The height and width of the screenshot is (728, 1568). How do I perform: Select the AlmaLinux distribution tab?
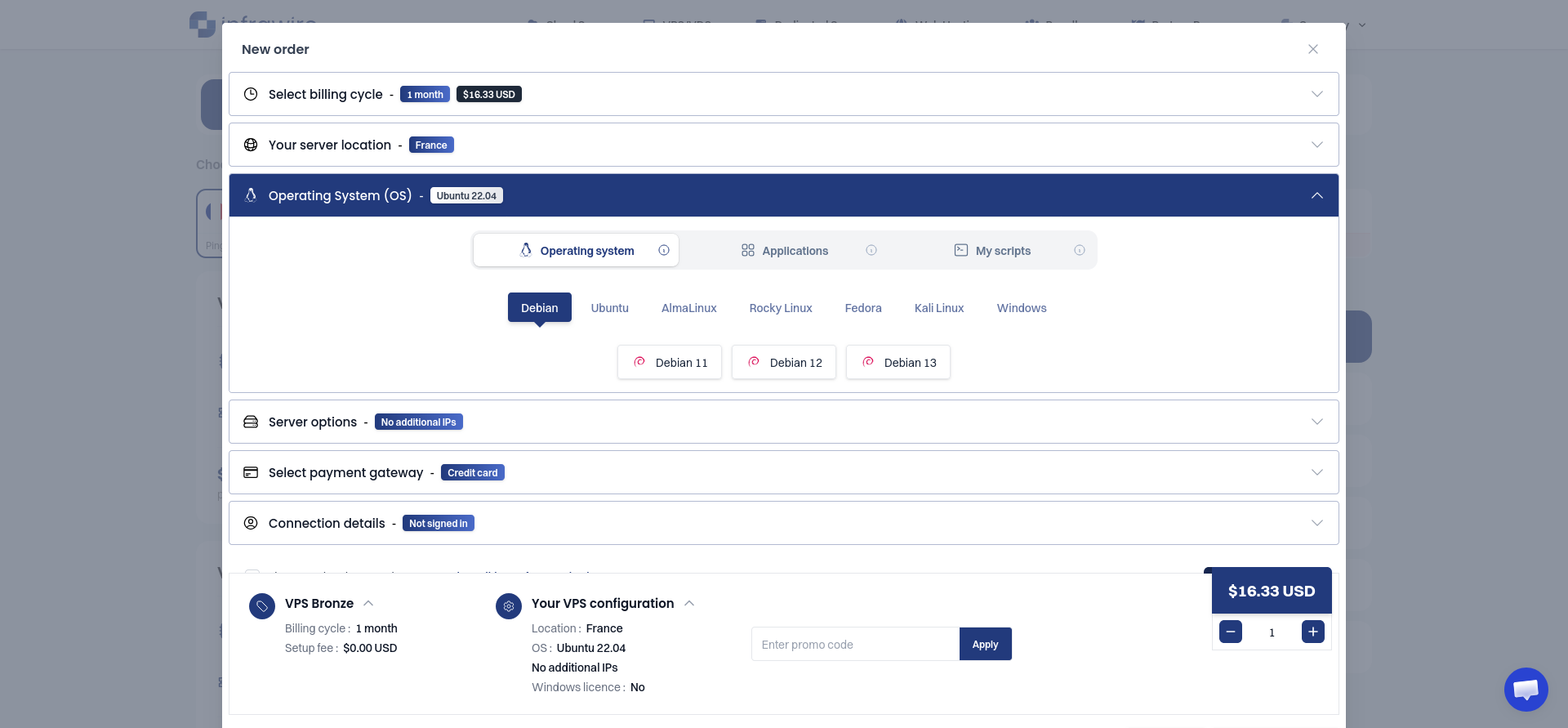coord(689,307)
